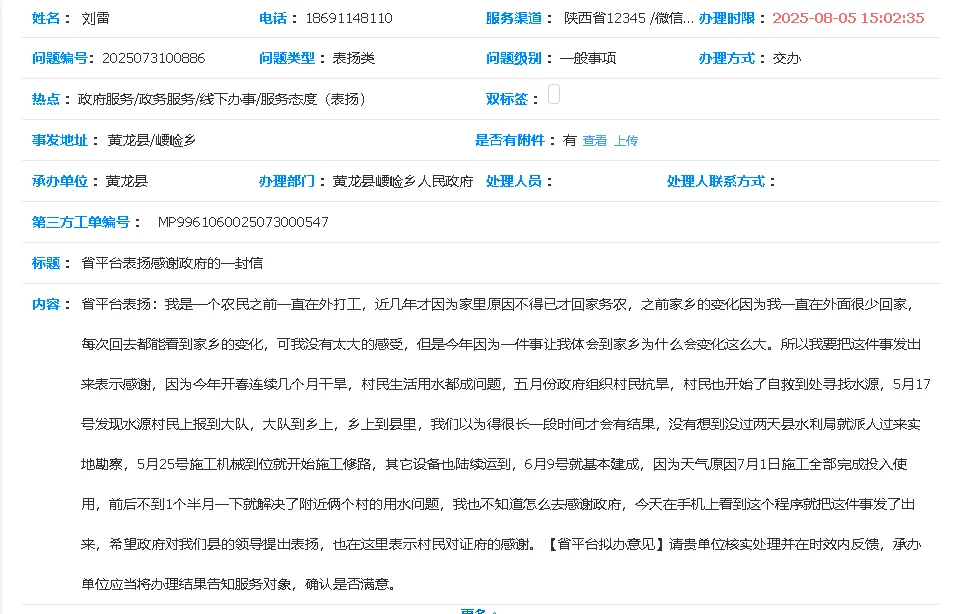Click the 问题类型 field label
The height and width of the screenshot is (614, 960).
pos(287,58)
